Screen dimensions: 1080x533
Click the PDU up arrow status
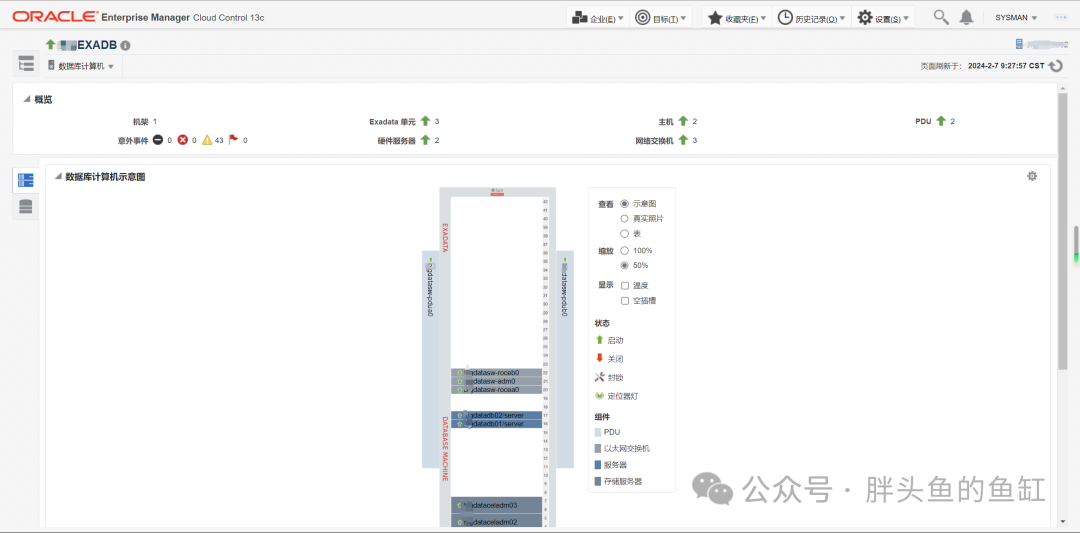click(x=941, y=121)
